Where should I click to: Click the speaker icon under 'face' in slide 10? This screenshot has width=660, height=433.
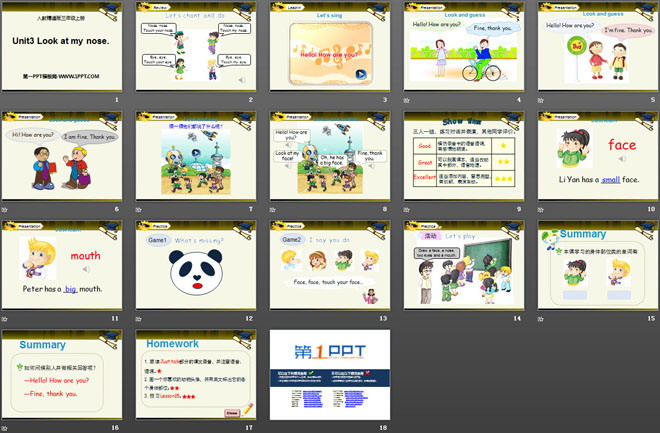tap(622, 159)
